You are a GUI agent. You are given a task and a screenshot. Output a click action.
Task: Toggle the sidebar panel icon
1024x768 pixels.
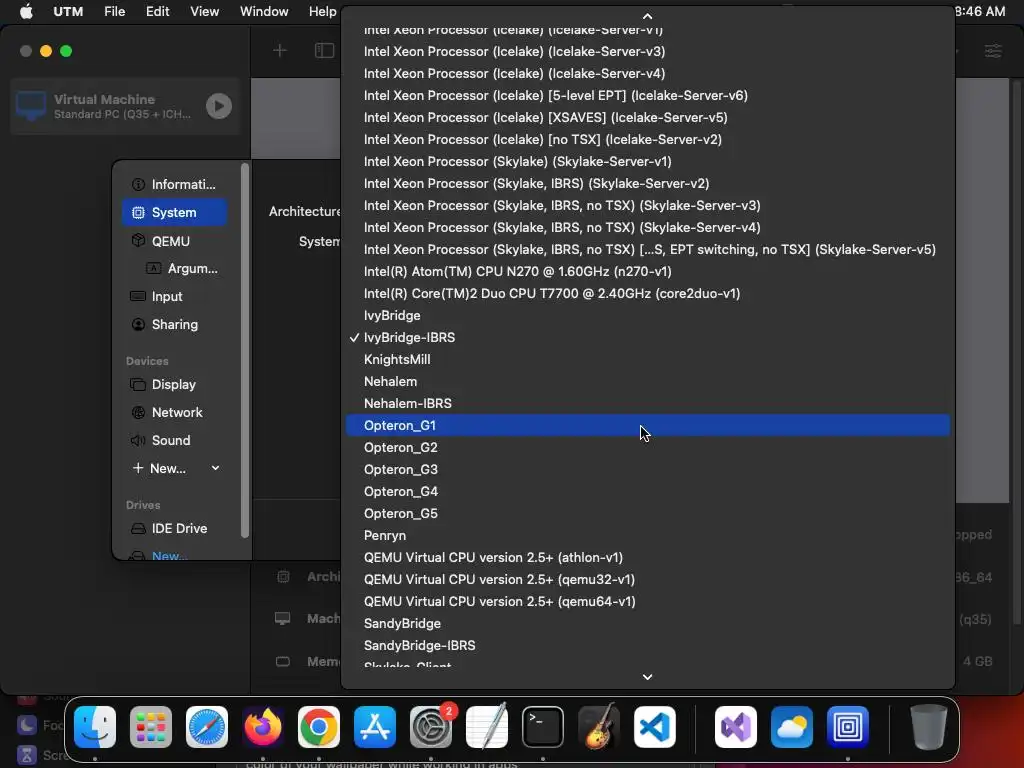[x=325, y=50]
